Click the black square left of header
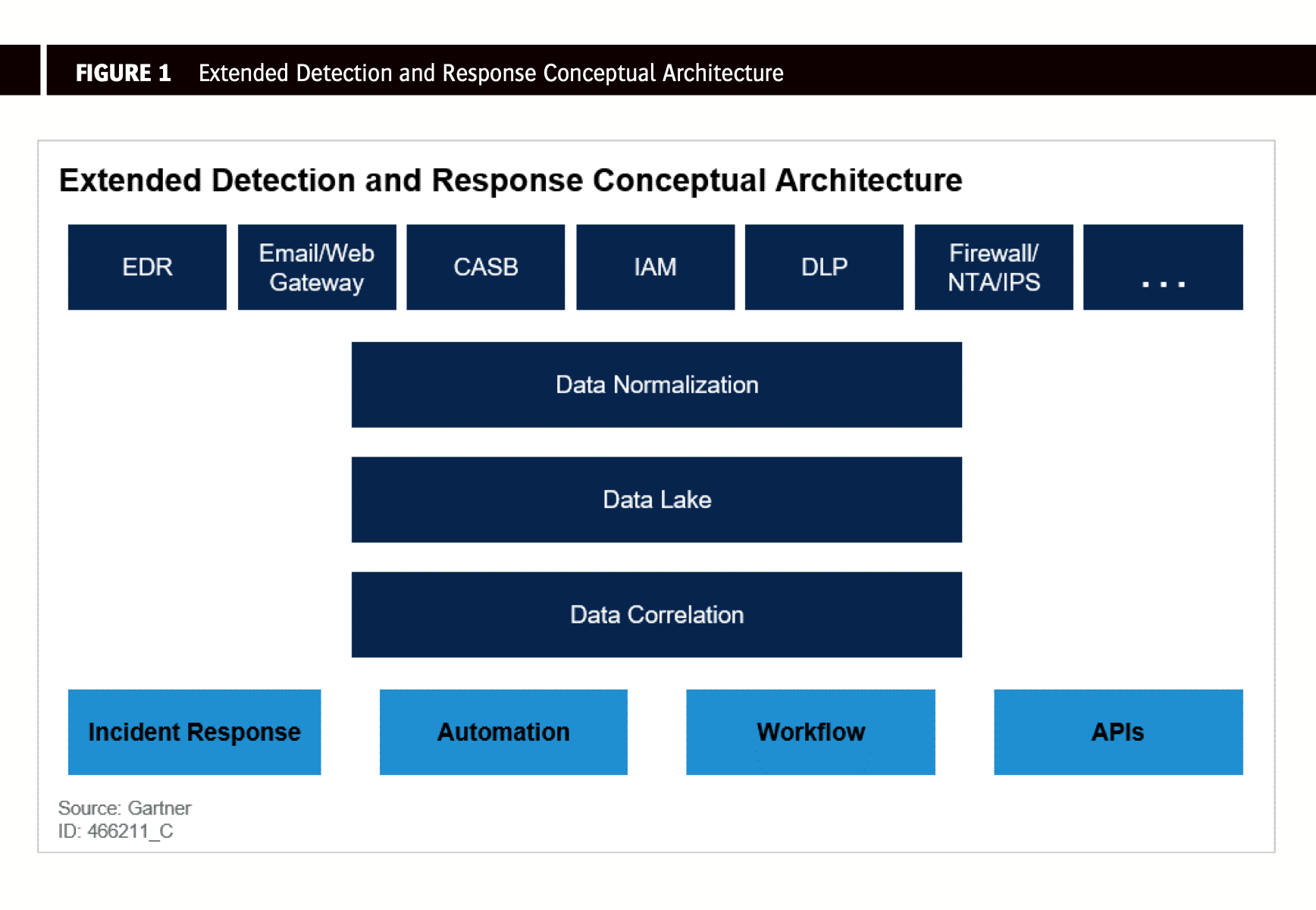This screenshot has height=910, width=1316. [x=20, y=70]
